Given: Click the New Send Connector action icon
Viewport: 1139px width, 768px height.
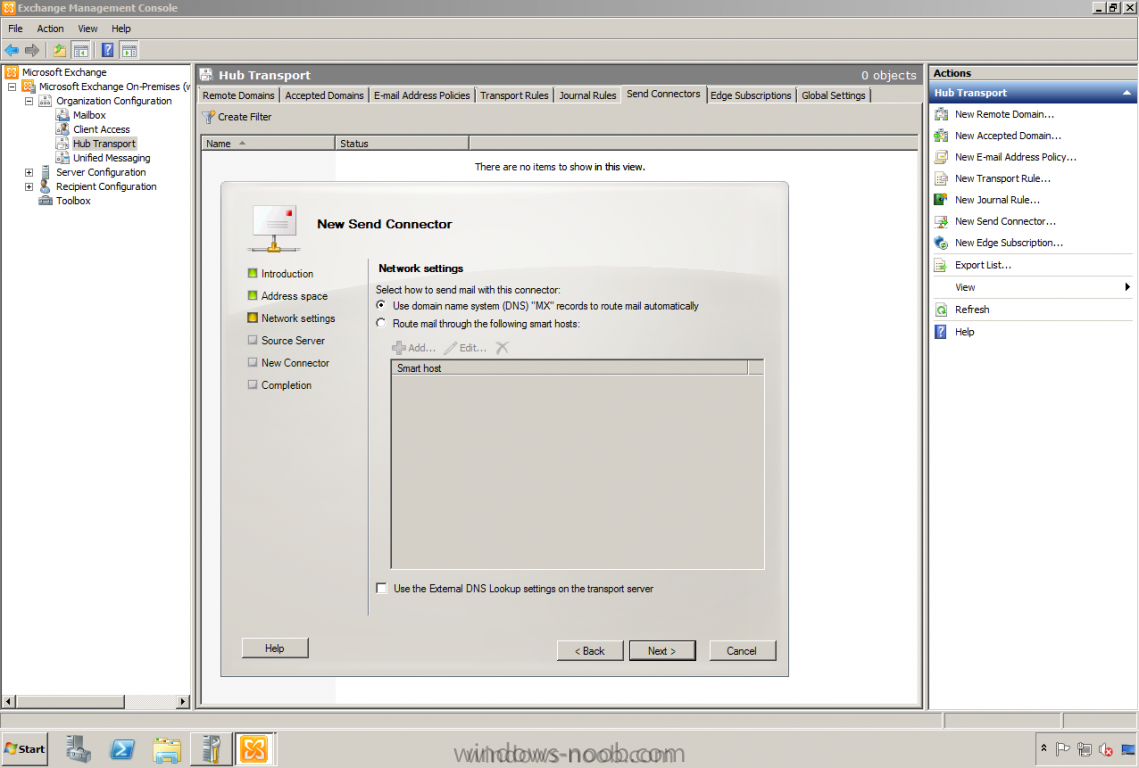Looking at the screenshot, I should (941, 222).
